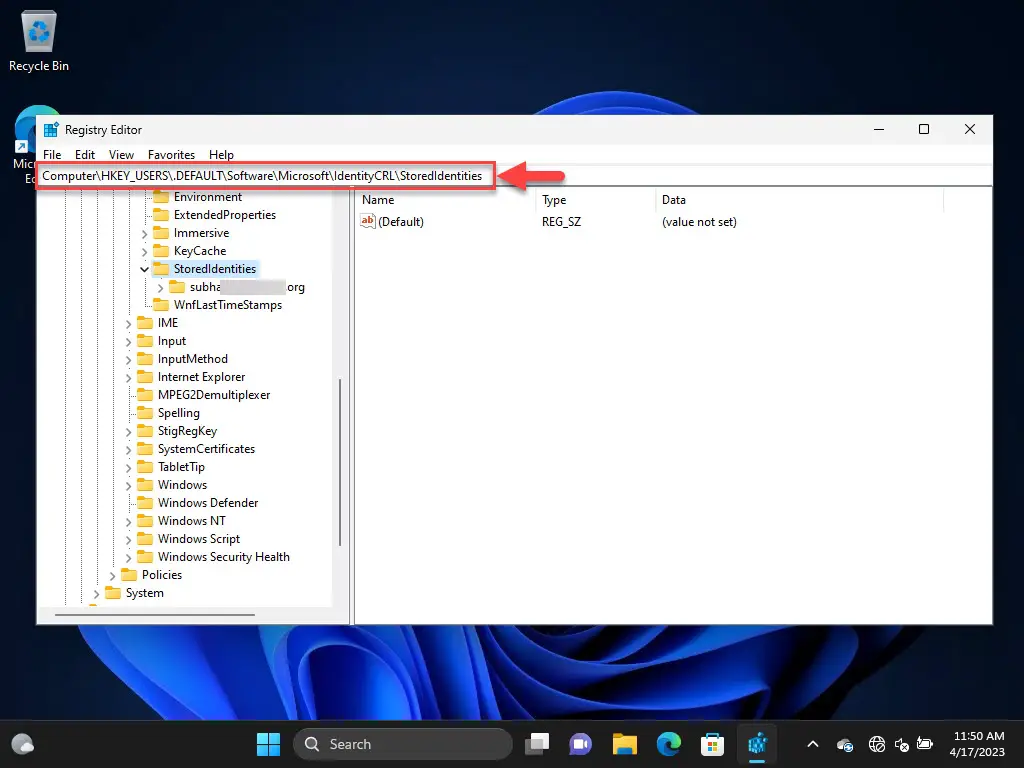Select the SystemCertificates tree item
The width and height of the screenshot is (1024, 768).
[x=206, y=449]
